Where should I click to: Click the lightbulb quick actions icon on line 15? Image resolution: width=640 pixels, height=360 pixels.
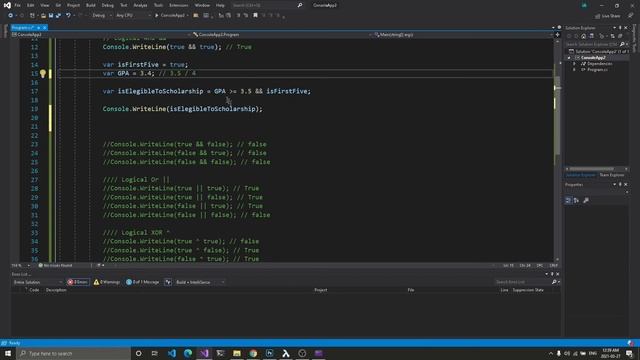(43, 73)
